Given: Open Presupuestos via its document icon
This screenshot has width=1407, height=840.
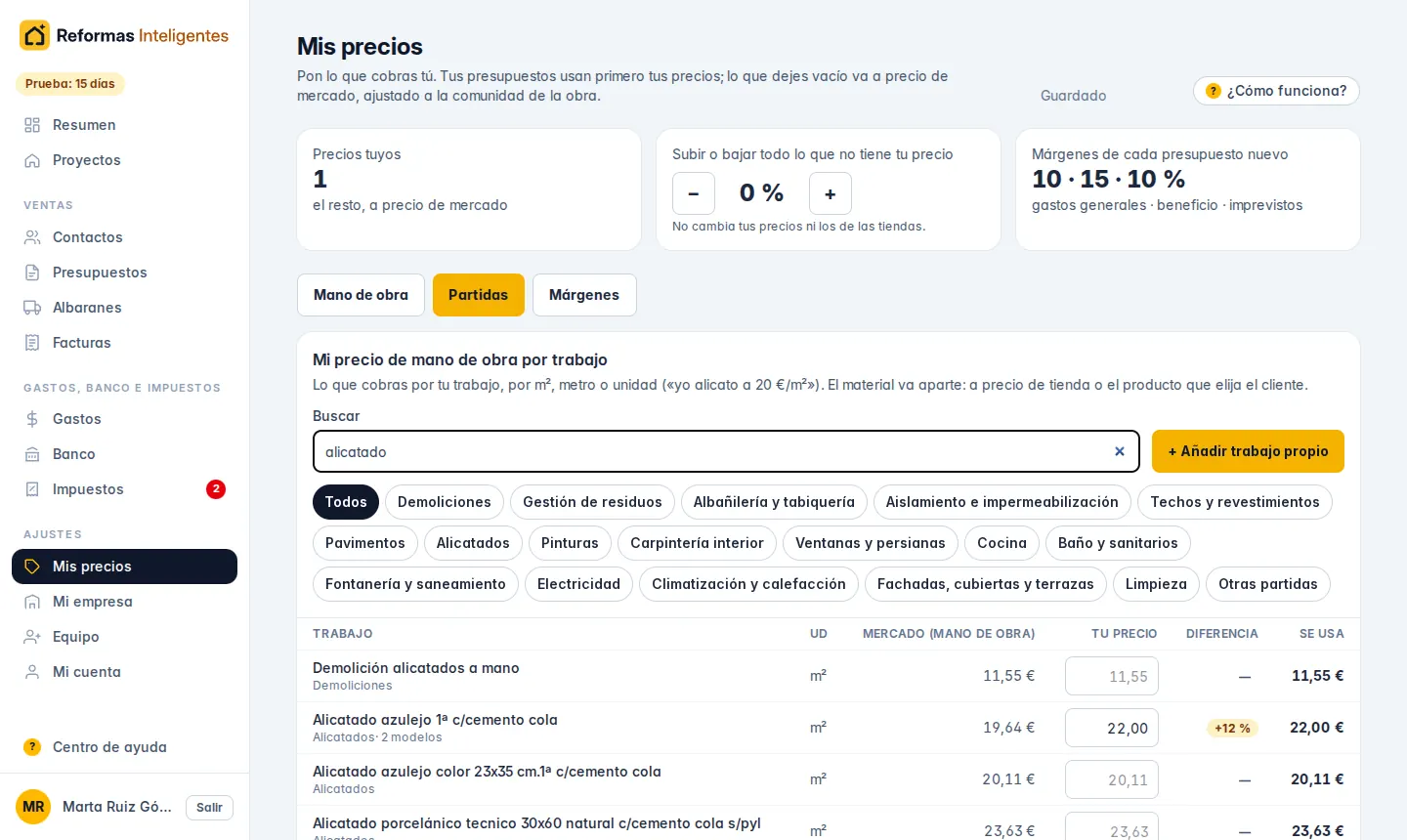Looking at the screenshot, I should tap(32, 273).
